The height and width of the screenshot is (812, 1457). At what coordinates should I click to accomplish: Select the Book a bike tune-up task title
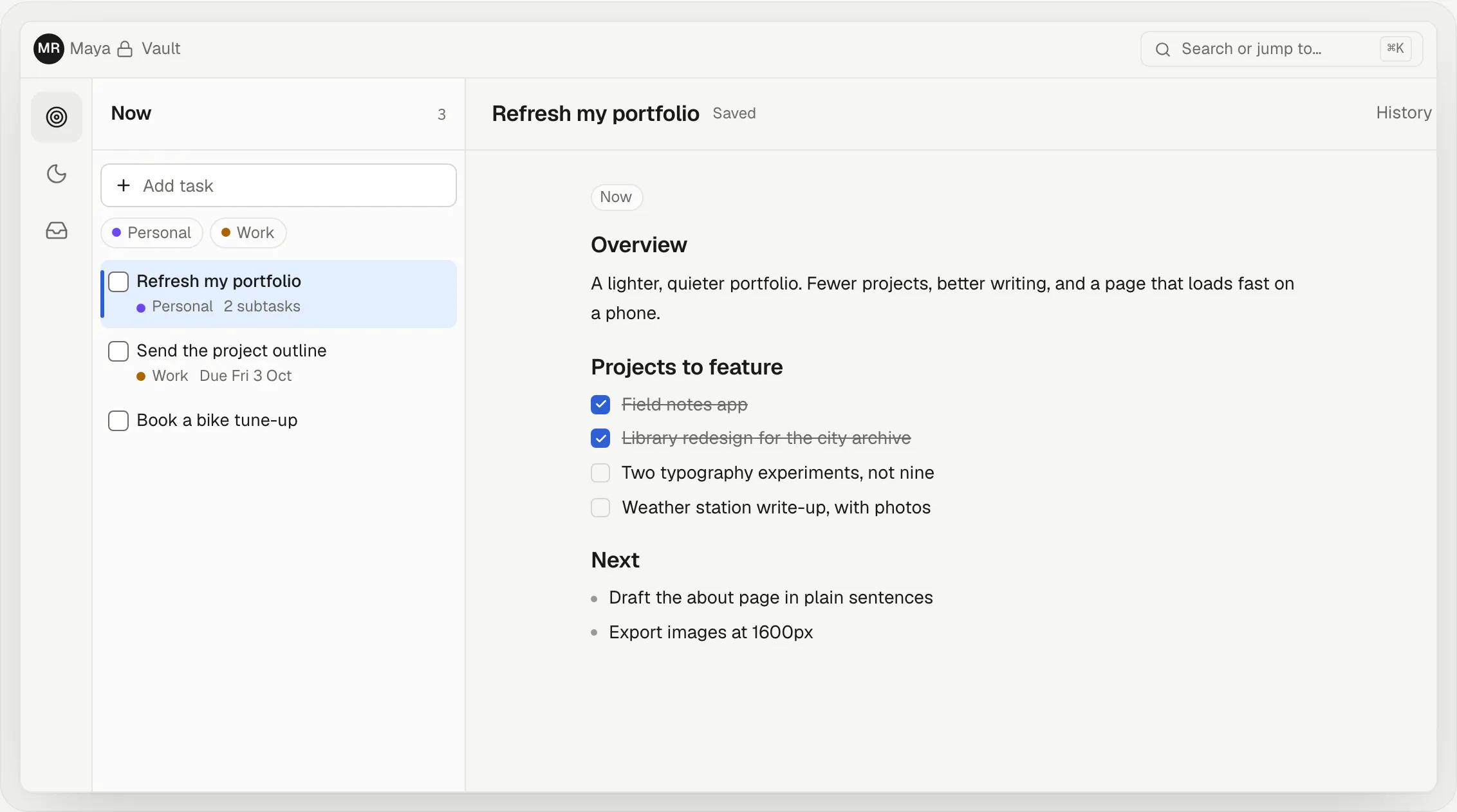point(217,420)
